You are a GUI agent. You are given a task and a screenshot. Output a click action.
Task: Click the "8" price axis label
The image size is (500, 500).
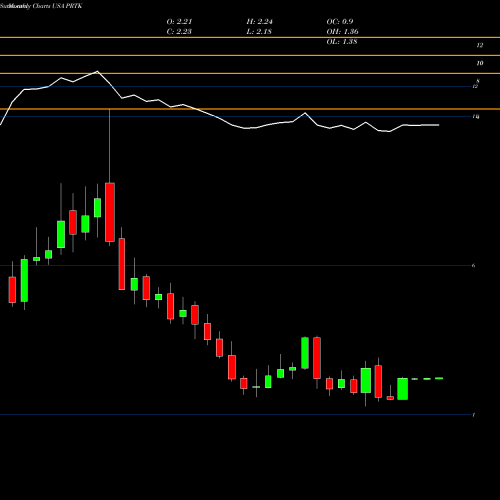(478, 81)
